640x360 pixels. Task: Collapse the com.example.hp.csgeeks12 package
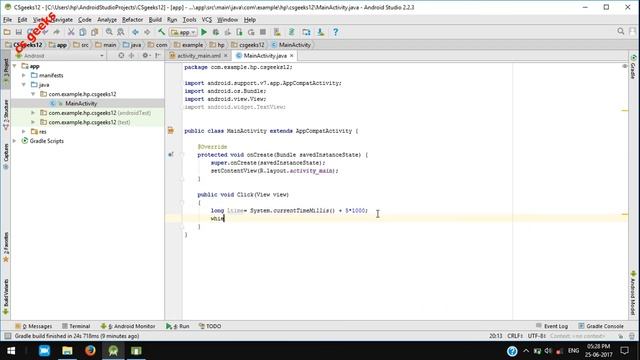(33, 94)
